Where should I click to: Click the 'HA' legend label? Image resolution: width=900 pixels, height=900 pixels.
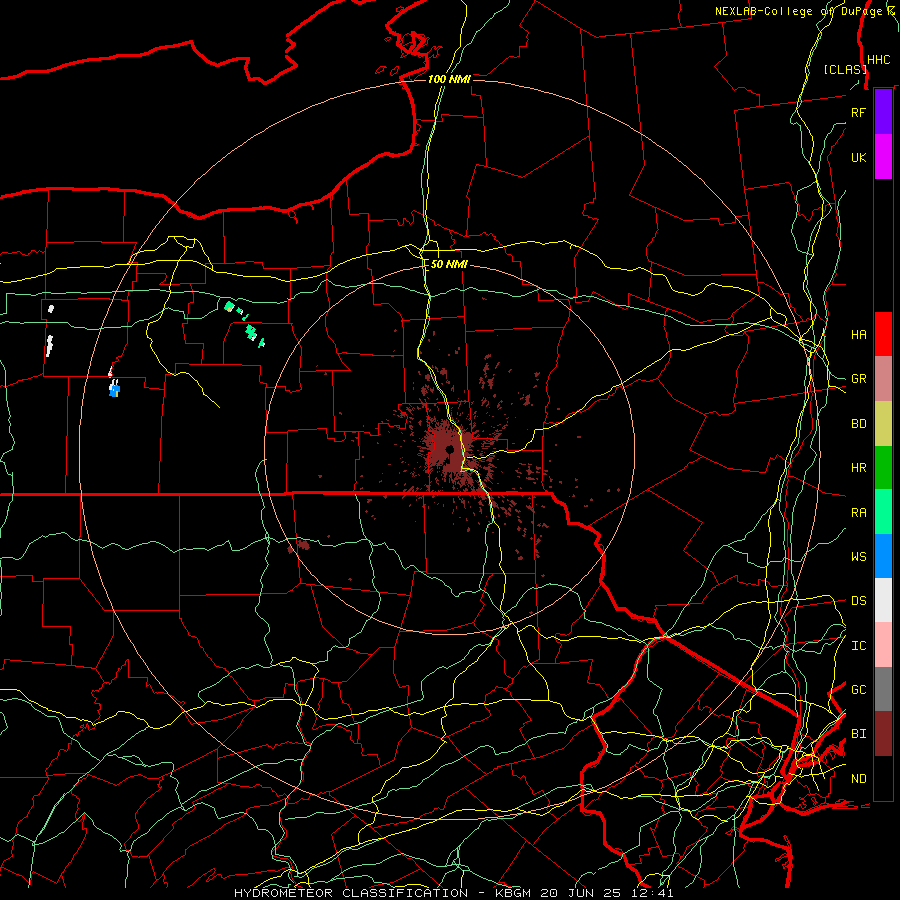[x=858, y=335]
